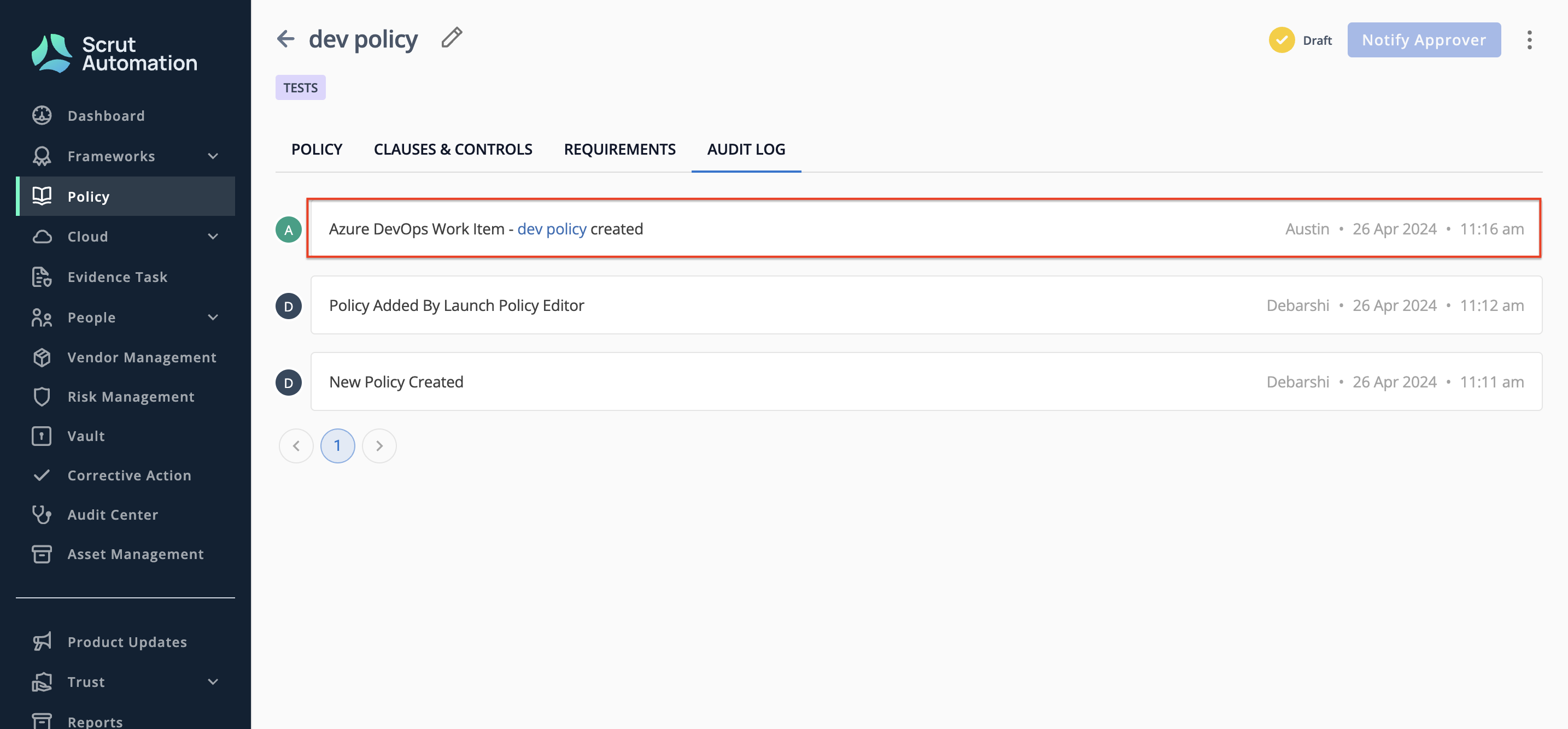Open the three-dot more options menu
This screenshot has height=729, width=1568.
[1529, 40]
